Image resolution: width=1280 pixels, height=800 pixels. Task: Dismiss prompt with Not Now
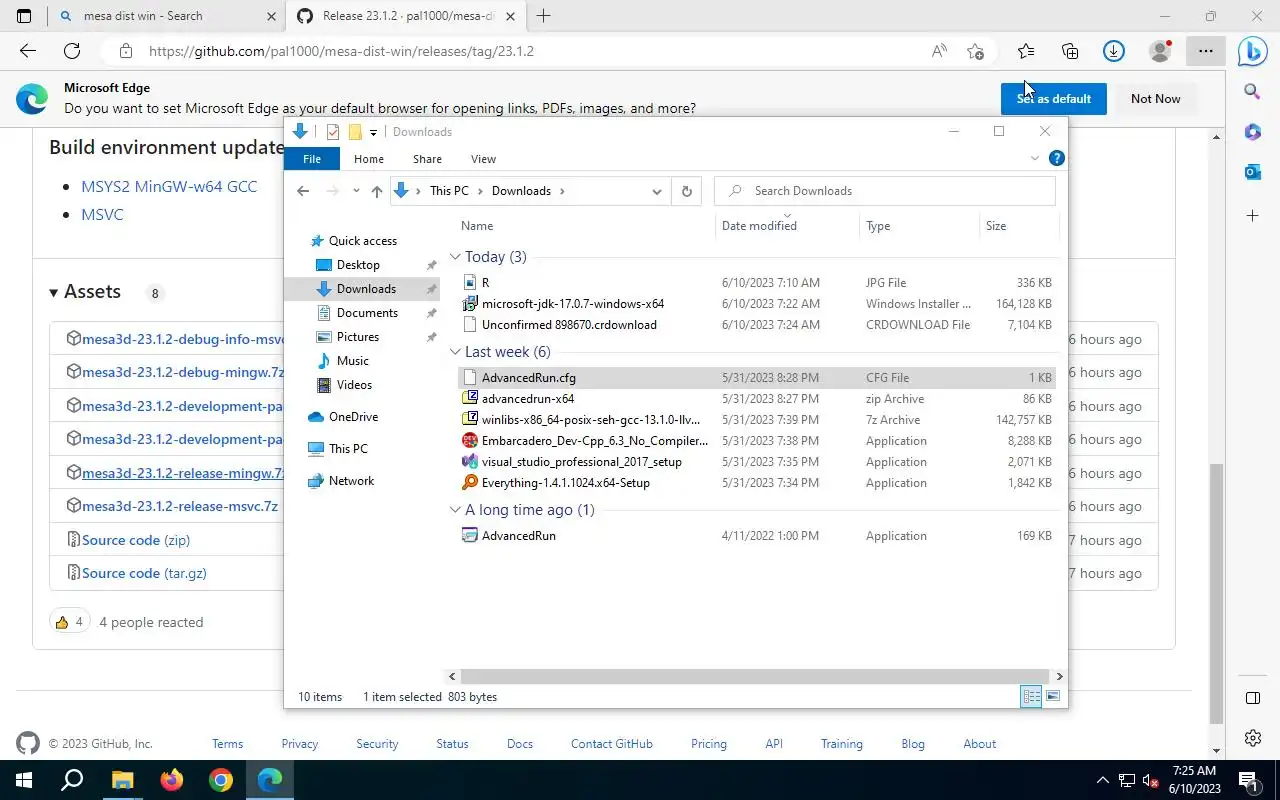pos(1155,99)
